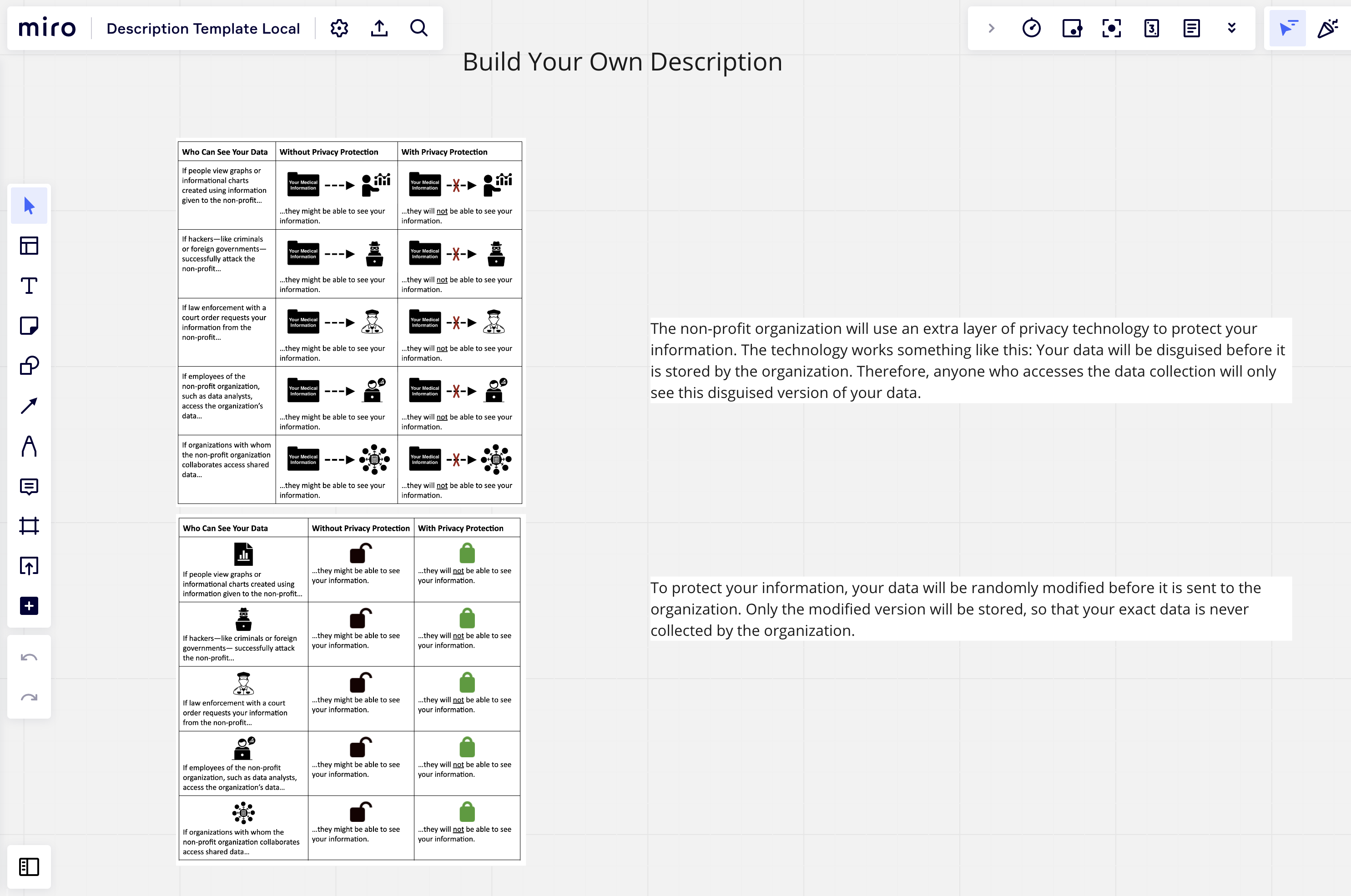Screen dimensions: 1351x896
Task: Open the Templates tool
Action: coord(29,246)
